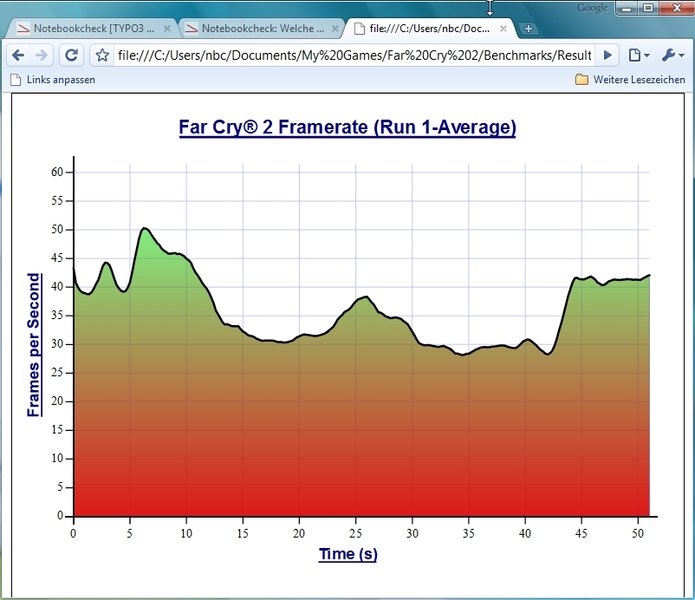This screenshot has height=600, width=695.
Task: Click the address bar URL field
Action: point(355,55)
